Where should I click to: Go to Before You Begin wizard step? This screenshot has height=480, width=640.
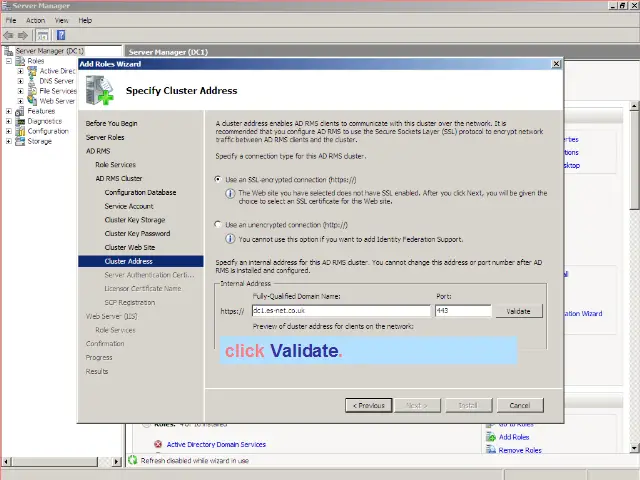111,123
